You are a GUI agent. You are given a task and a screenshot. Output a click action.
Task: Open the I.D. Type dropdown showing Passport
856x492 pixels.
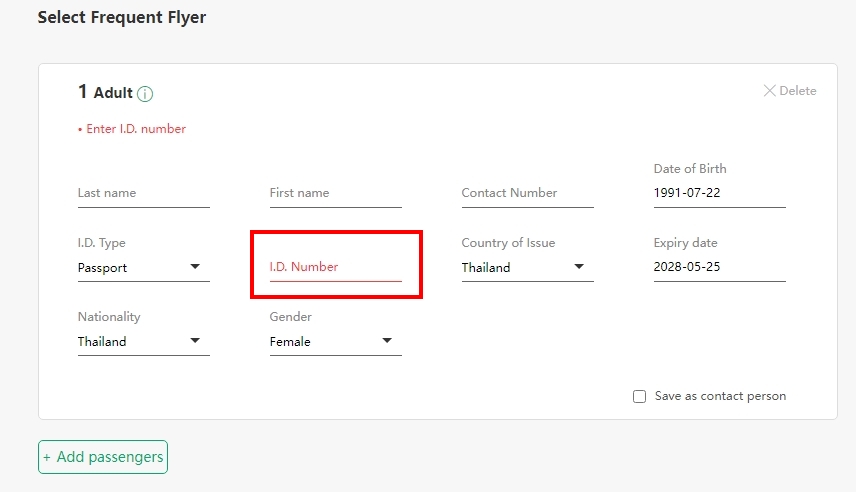click(143, 268)
